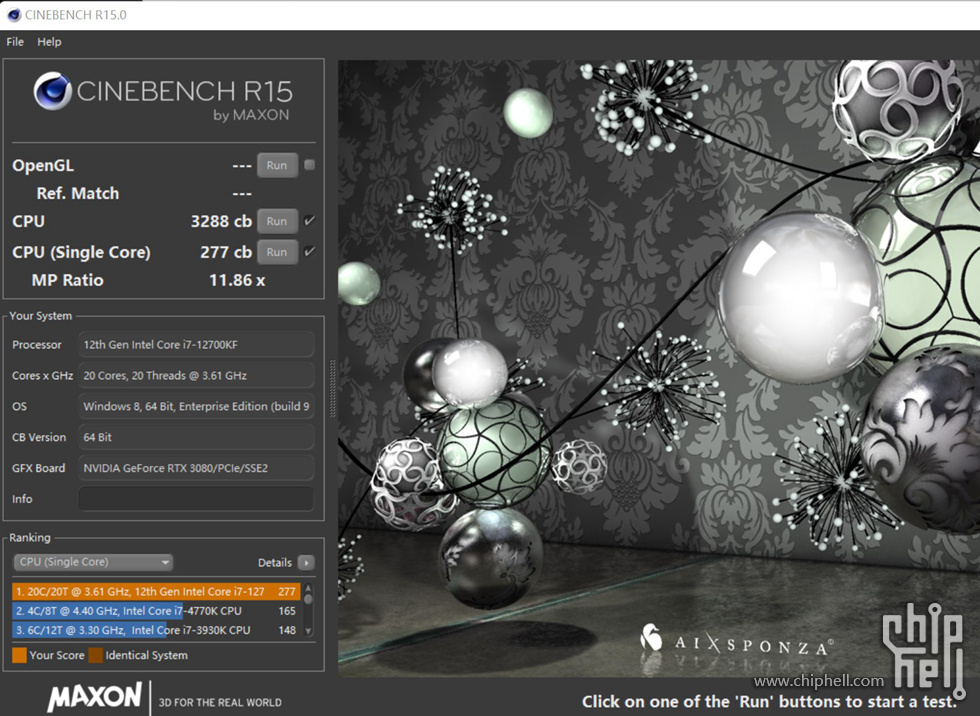Click the Cinebench logo sphere icon
This screenshot has height=716, width=980.
click(52, 91)
